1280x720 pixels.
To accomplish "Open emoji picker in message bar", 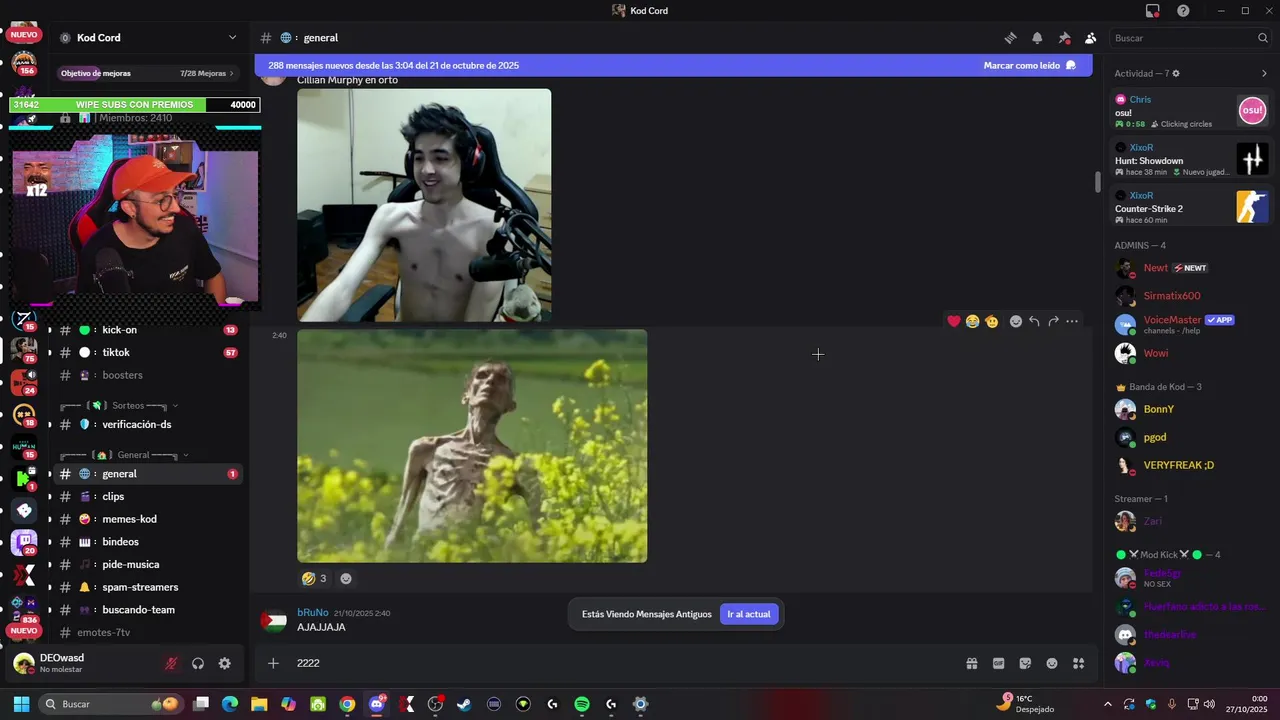I will coord(1052,663).
